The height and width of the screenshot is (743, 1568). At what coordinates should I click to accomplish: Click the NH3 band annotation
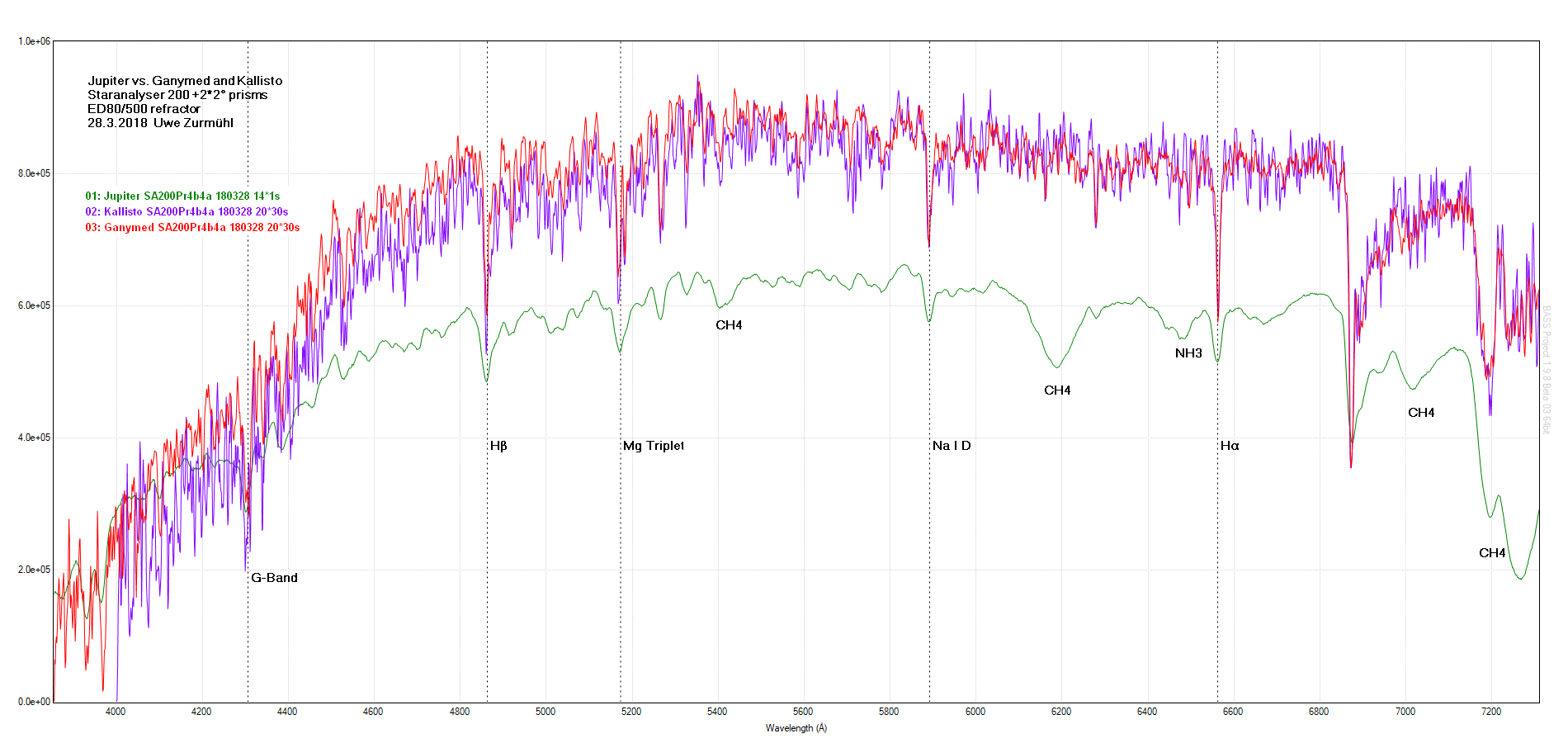(1188, 353)
